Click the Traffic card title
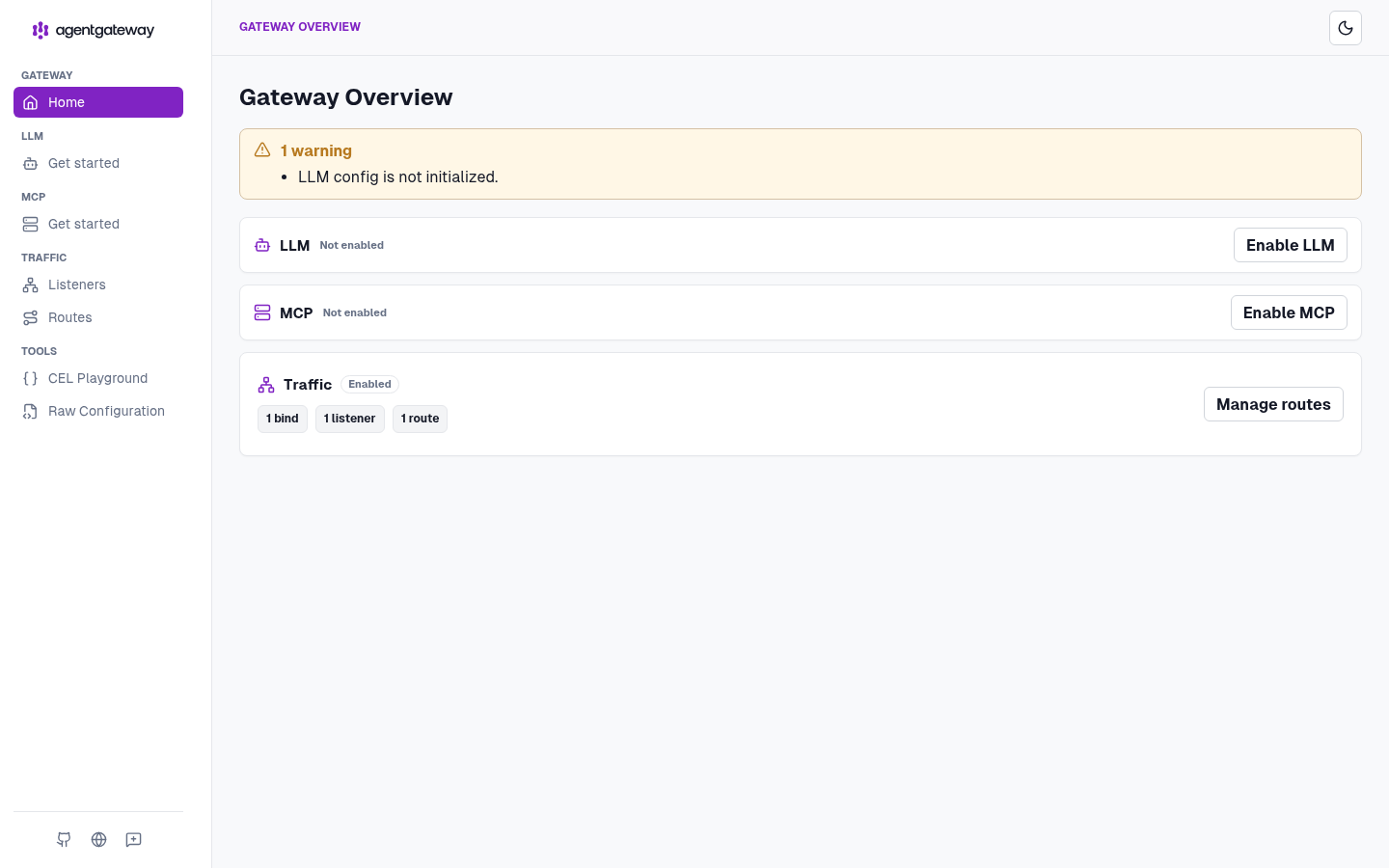Image resolution: width=1389 pixels, height=868 pixels. click(x=308, y=385)
